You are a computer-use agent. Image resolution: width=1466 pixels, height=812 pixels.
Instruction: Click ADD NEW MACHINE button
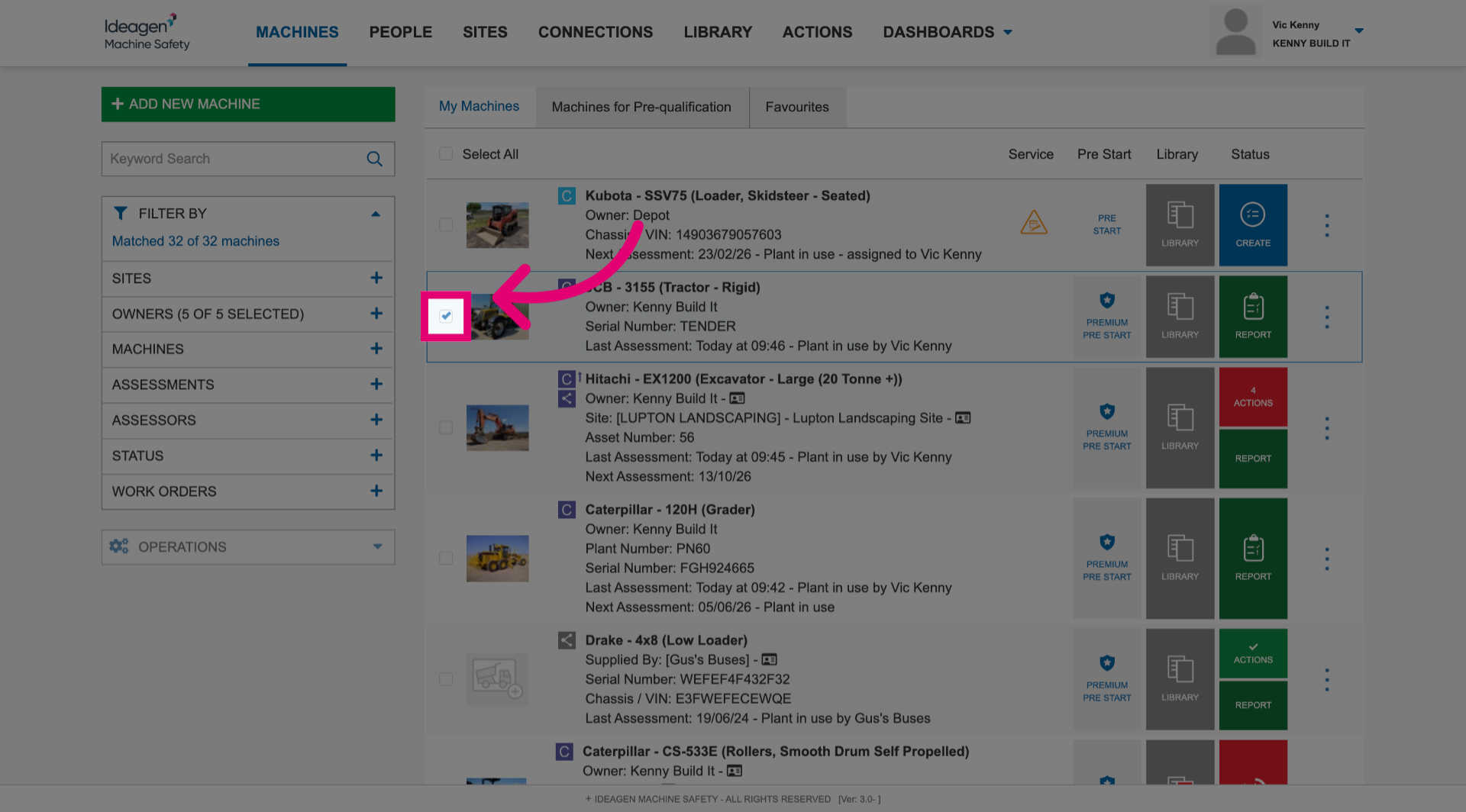tap(248, 104)
